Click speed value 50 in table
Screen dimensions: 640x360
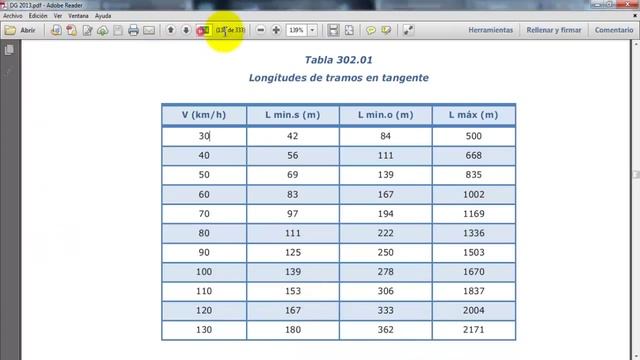tap(204, 175)
